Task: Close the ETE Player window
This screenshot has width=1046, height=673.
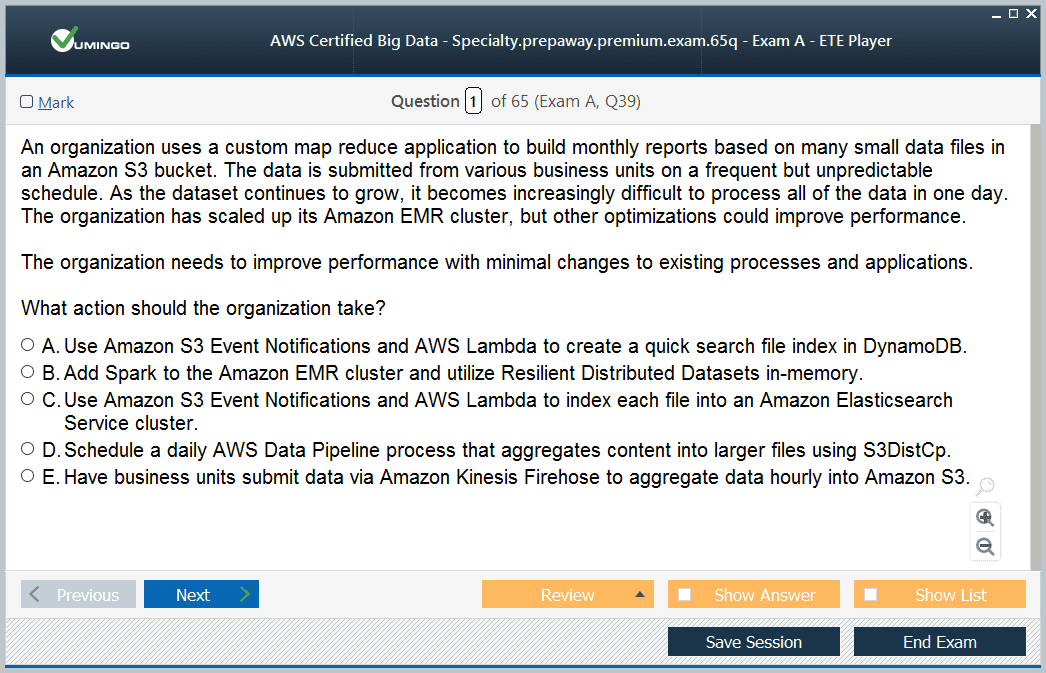Action: click(x=1030, y=13)
